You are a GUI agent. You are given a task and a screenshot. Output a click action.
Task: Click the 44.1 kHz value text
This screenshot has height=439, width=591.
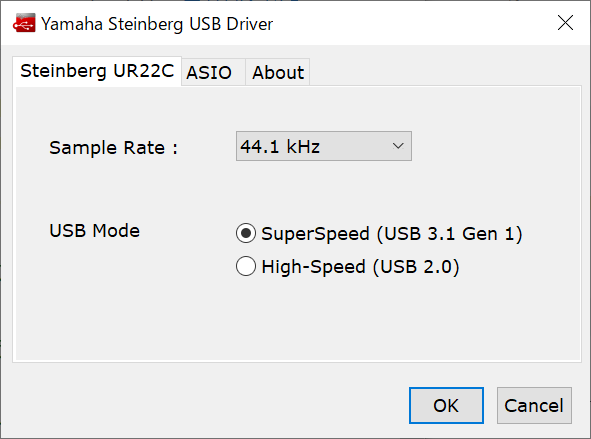point(280,146)
